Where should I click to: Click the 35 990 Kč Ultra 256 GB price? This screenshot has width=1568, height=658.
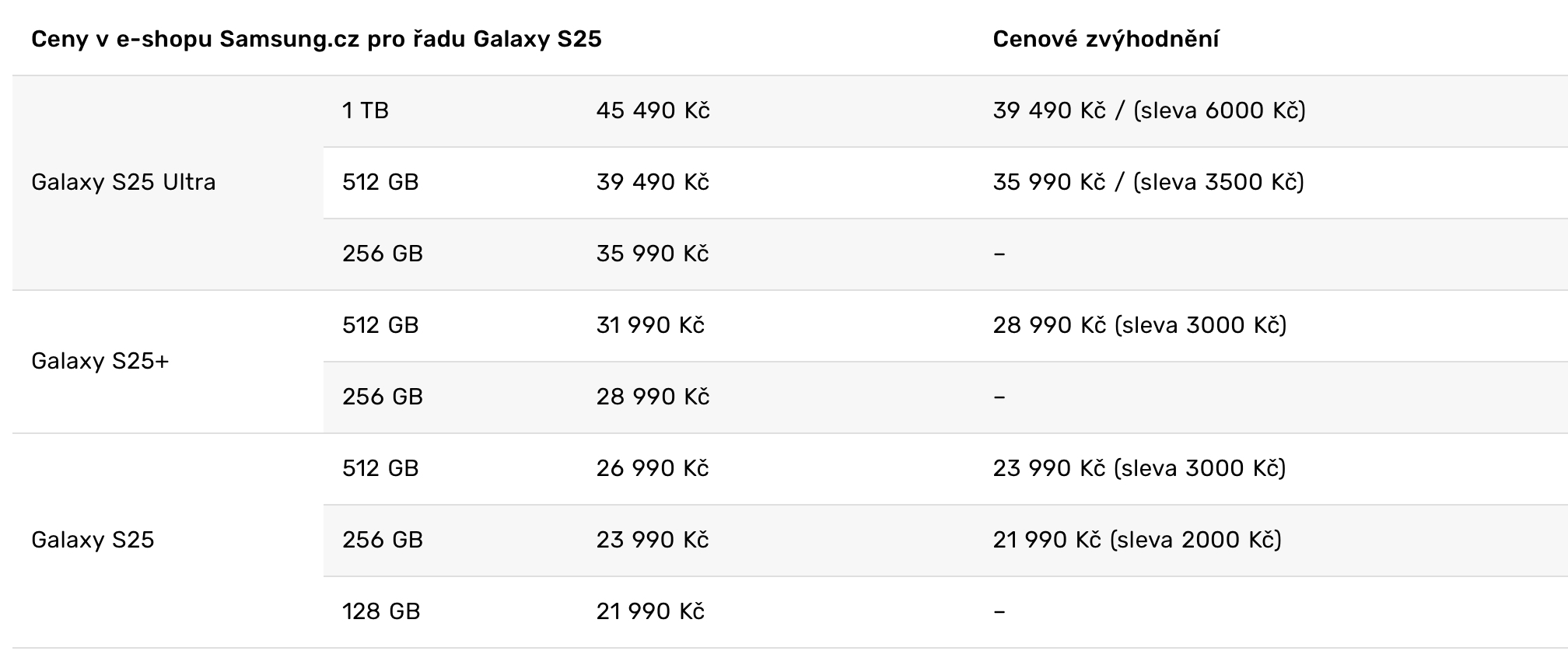coord(653,254)
